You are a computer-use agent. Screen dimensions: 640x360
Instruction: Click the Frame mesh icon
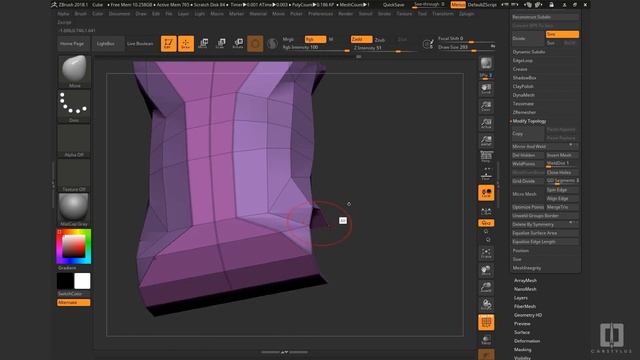coord(486,253)
